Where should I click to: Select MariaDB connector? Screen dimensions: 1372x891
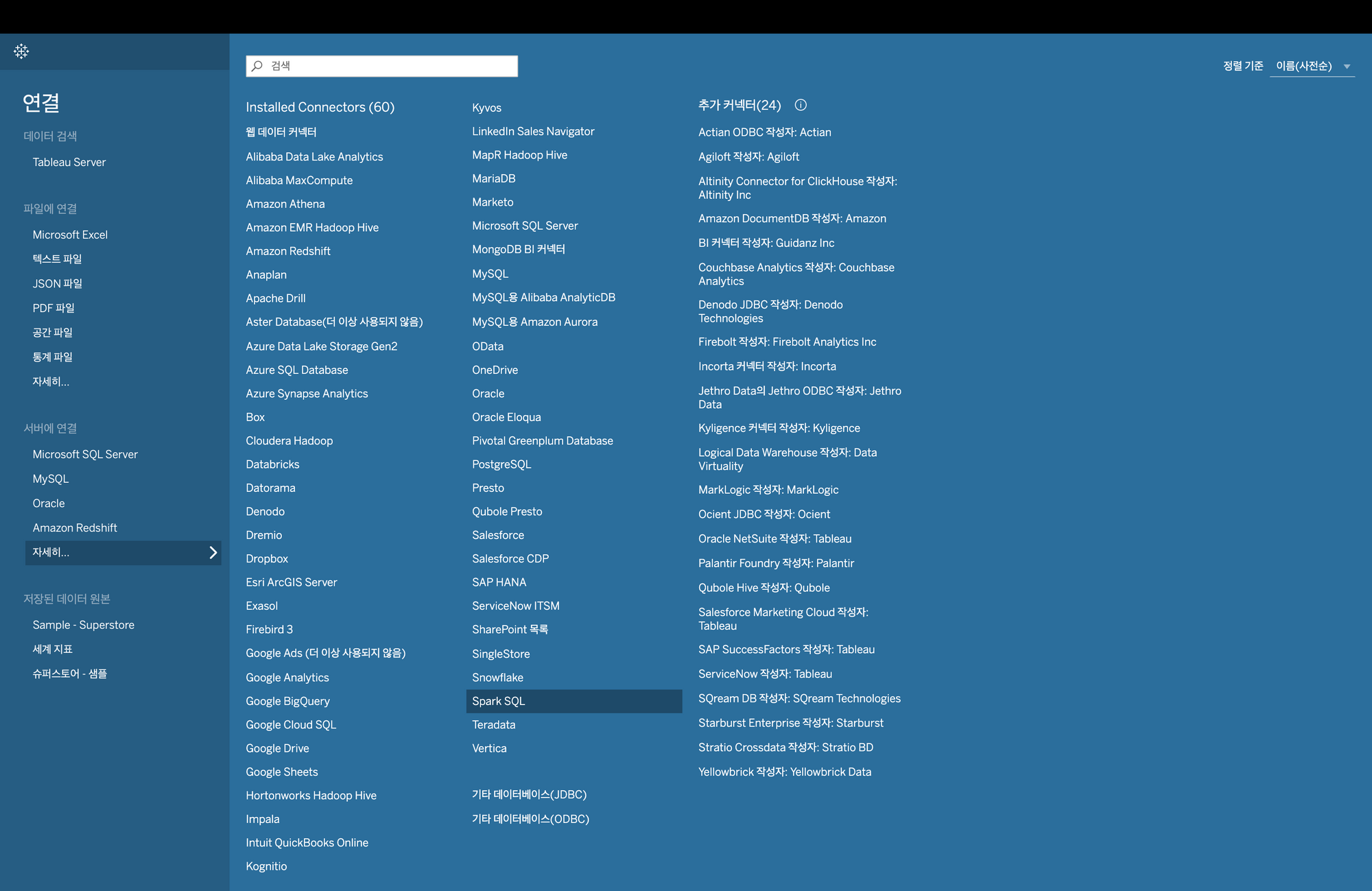pyautogui.click(x=494, y=179)
